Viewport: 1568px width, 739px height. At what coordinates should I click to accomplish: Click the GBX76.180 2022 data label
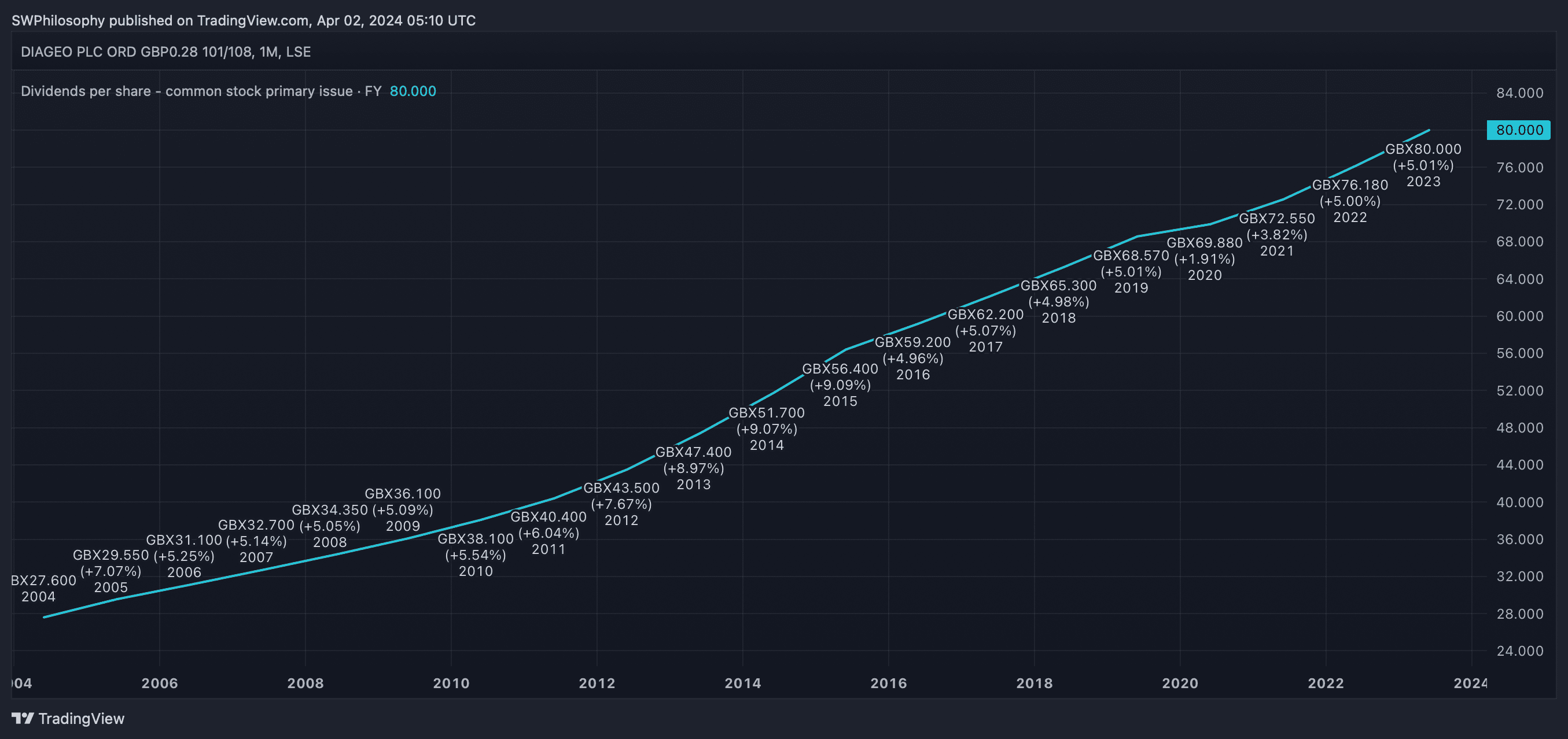click(1350, 201)
